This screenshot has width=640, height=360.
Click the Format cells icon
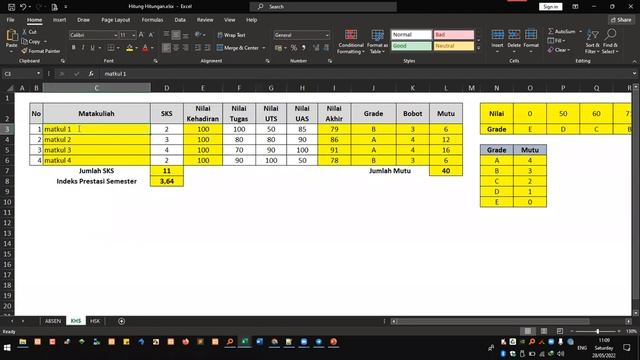click(x=531, y=35)
